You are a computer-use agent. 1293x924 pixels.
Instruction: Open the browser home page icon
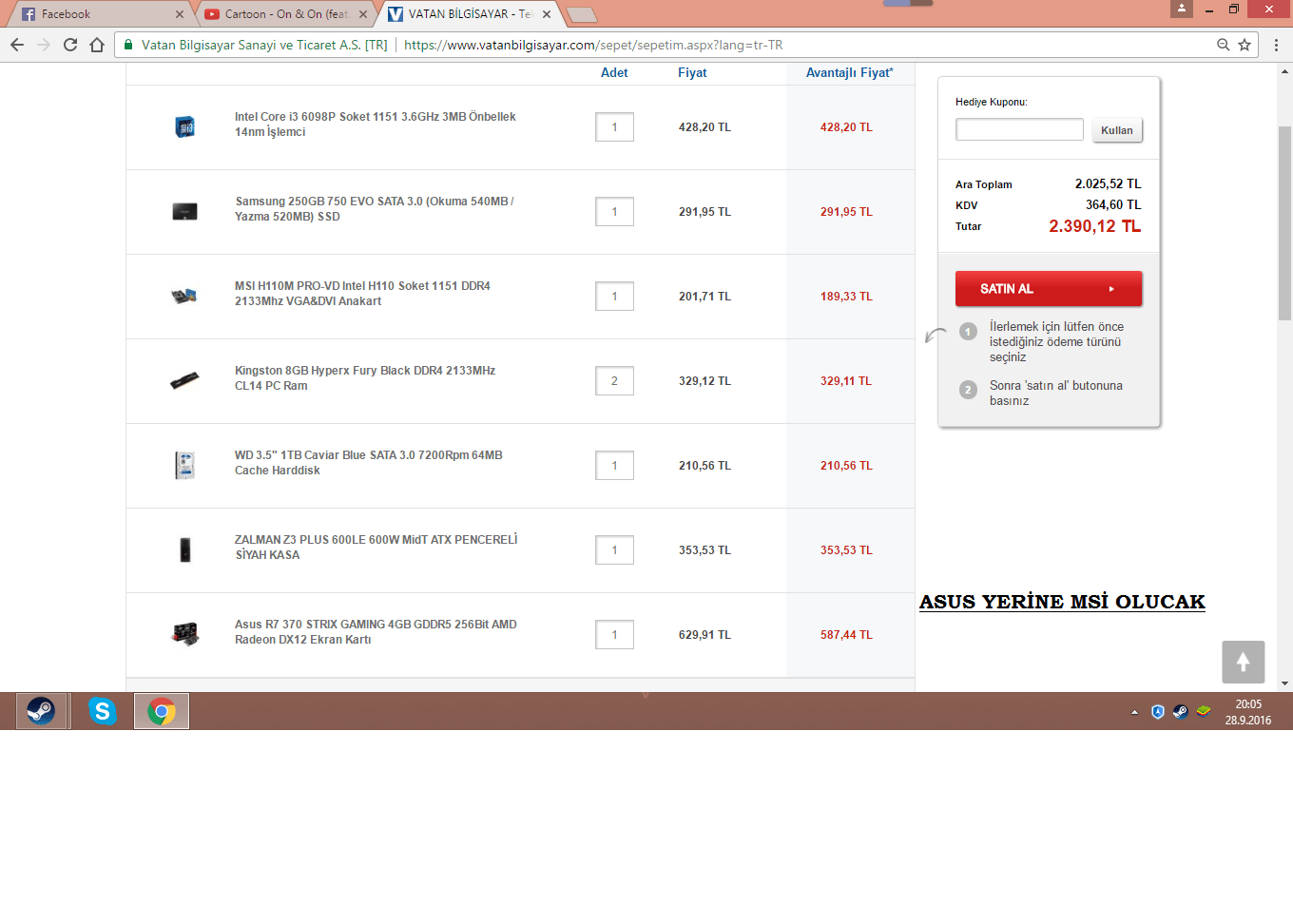point(97,45)
